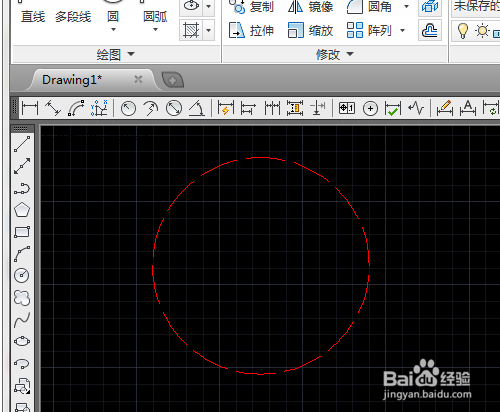500x412 pixels.
Task: Click the 镜像 (Mirror) tool
Action: (310, 7)
